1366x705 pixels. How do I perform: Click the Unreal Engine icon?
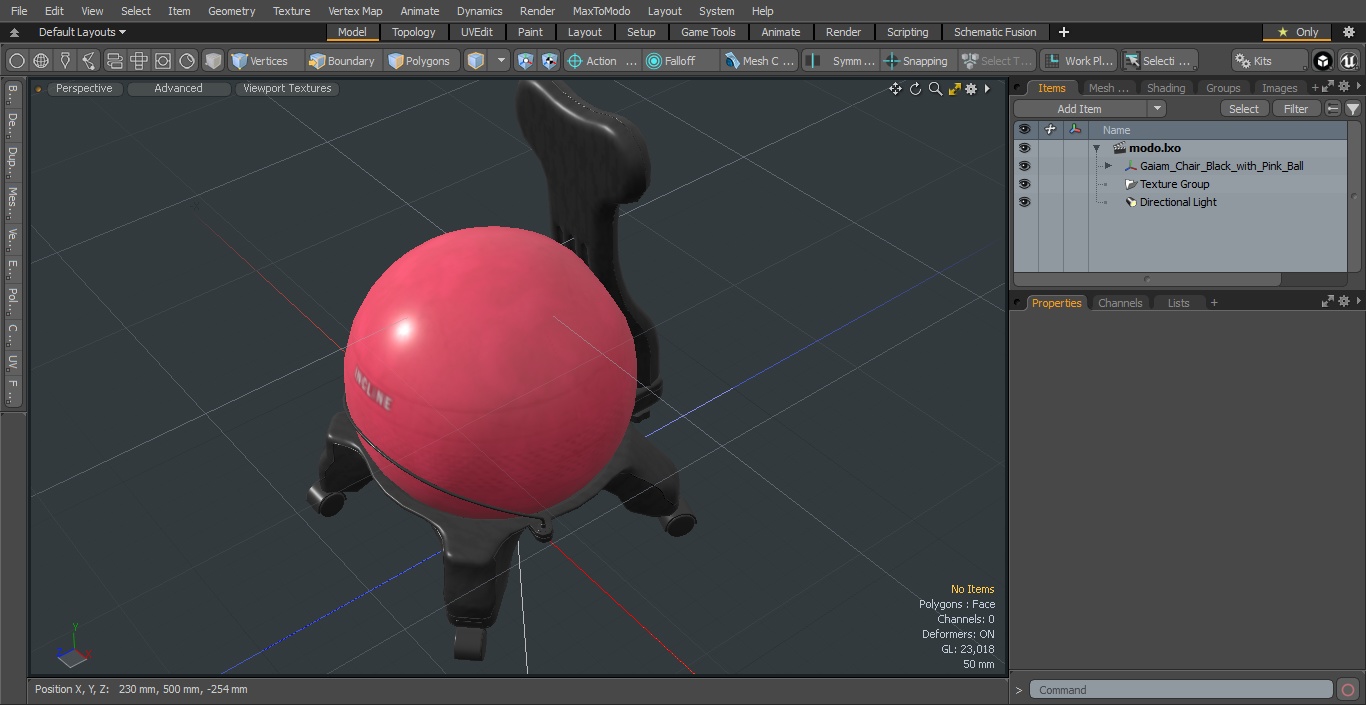[1348, 61]
